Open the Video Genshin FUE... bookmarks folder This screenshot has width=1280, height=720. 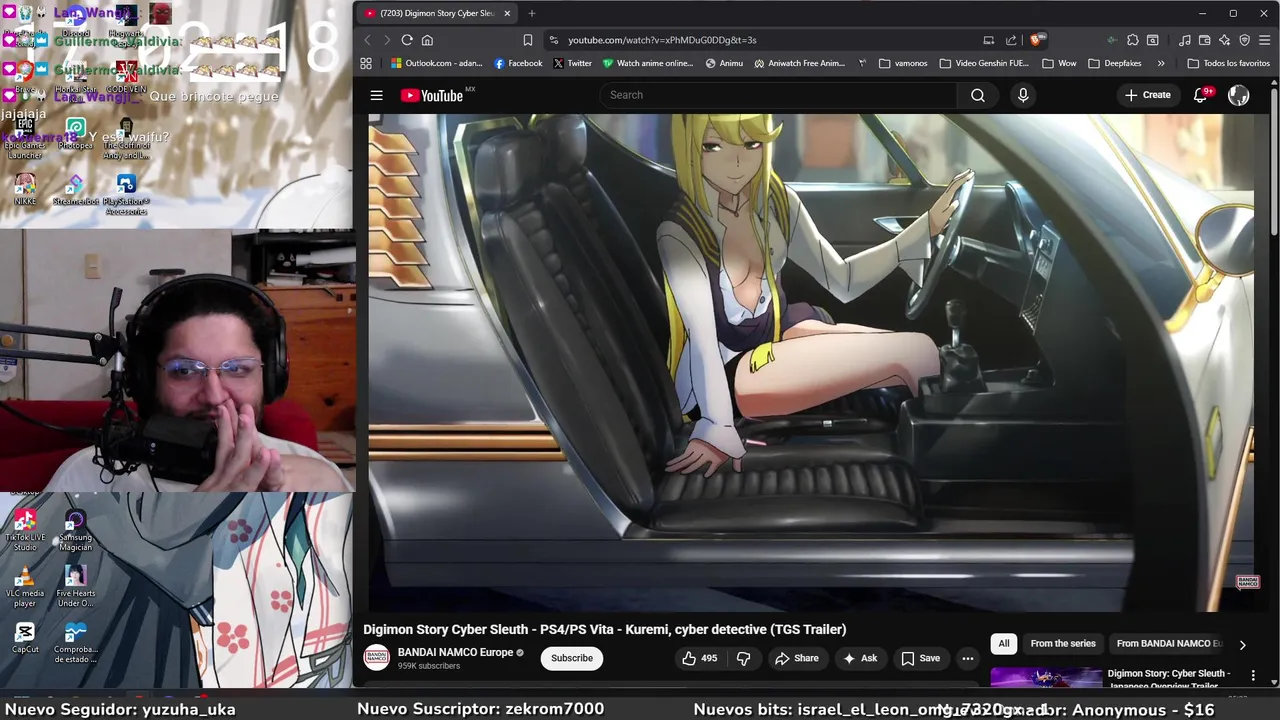pyautogui.click(x=984, y=63)
